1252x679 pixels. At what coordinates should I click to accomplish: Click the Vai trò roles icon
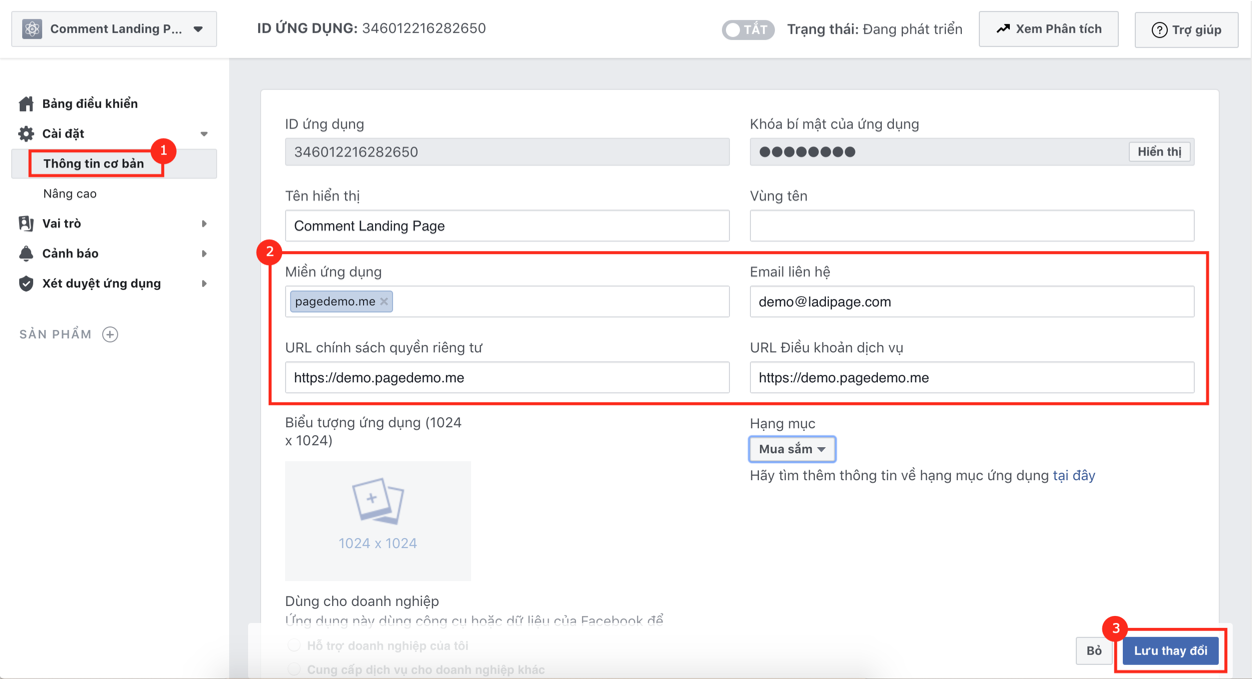tap(26, 224)
